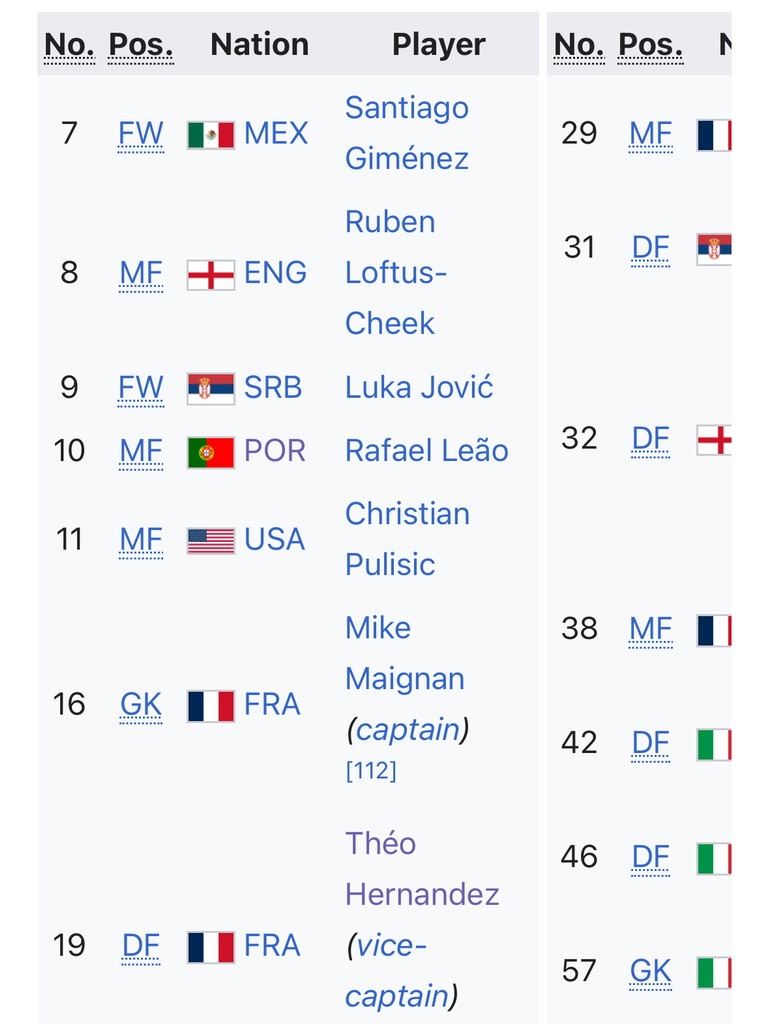This screenshot has height=1024, width=763.
Task: Click the Mexico flag icon
Action: (210, 135)
